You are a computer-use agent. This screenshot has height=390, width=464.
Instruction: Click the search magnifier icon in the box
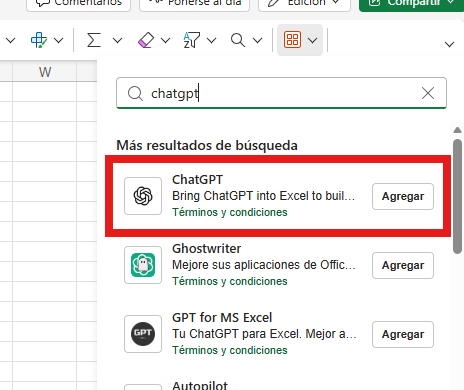click(135, 93)
